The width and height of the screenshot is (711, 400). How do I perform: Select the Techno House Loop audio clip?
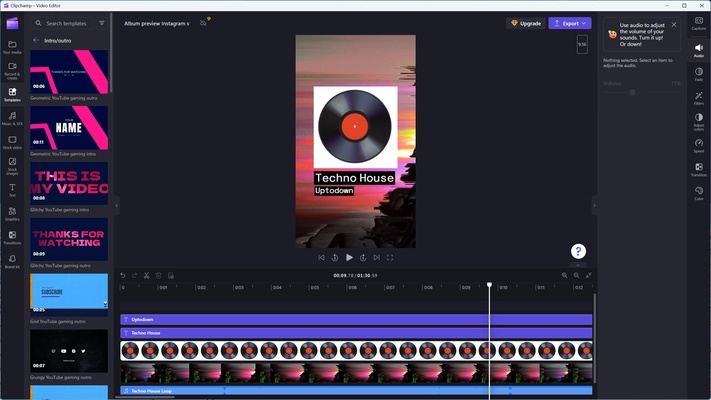click(356, 390)
